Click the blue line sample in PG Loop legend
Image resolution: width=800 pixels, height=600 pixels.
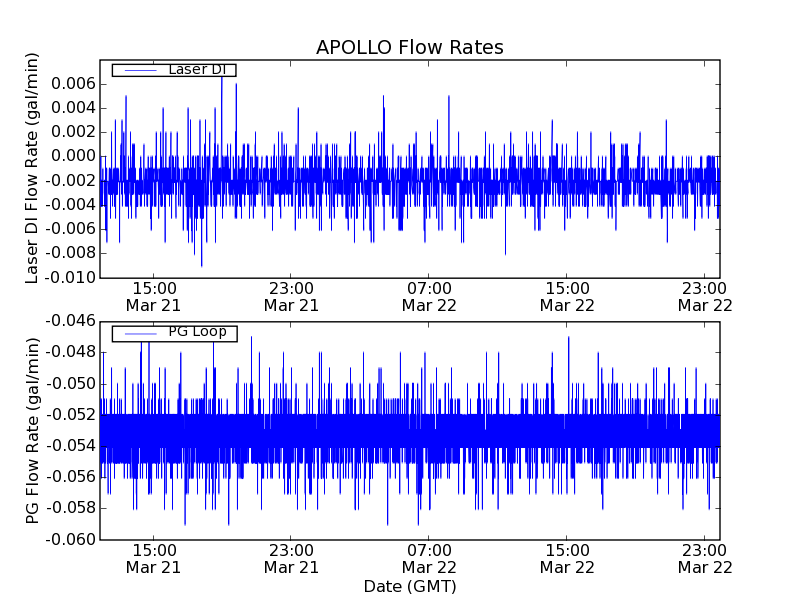click(x=140, y=333)
